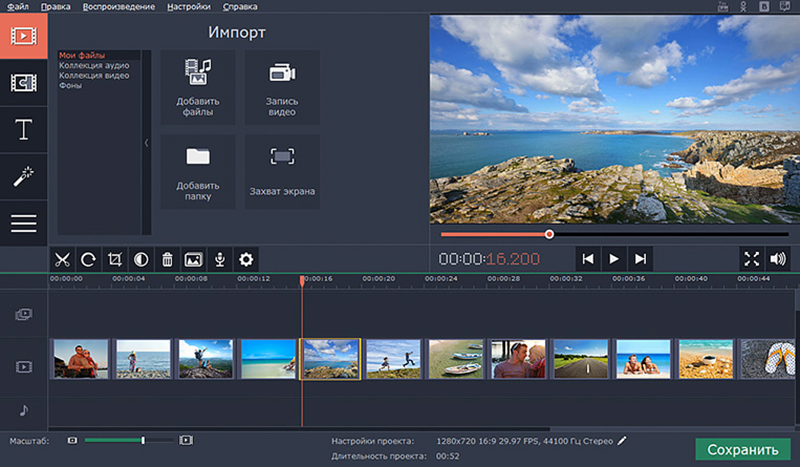800x467 pixels.
Task: Click the Сохранить button
Action: [x=742, y=450]
